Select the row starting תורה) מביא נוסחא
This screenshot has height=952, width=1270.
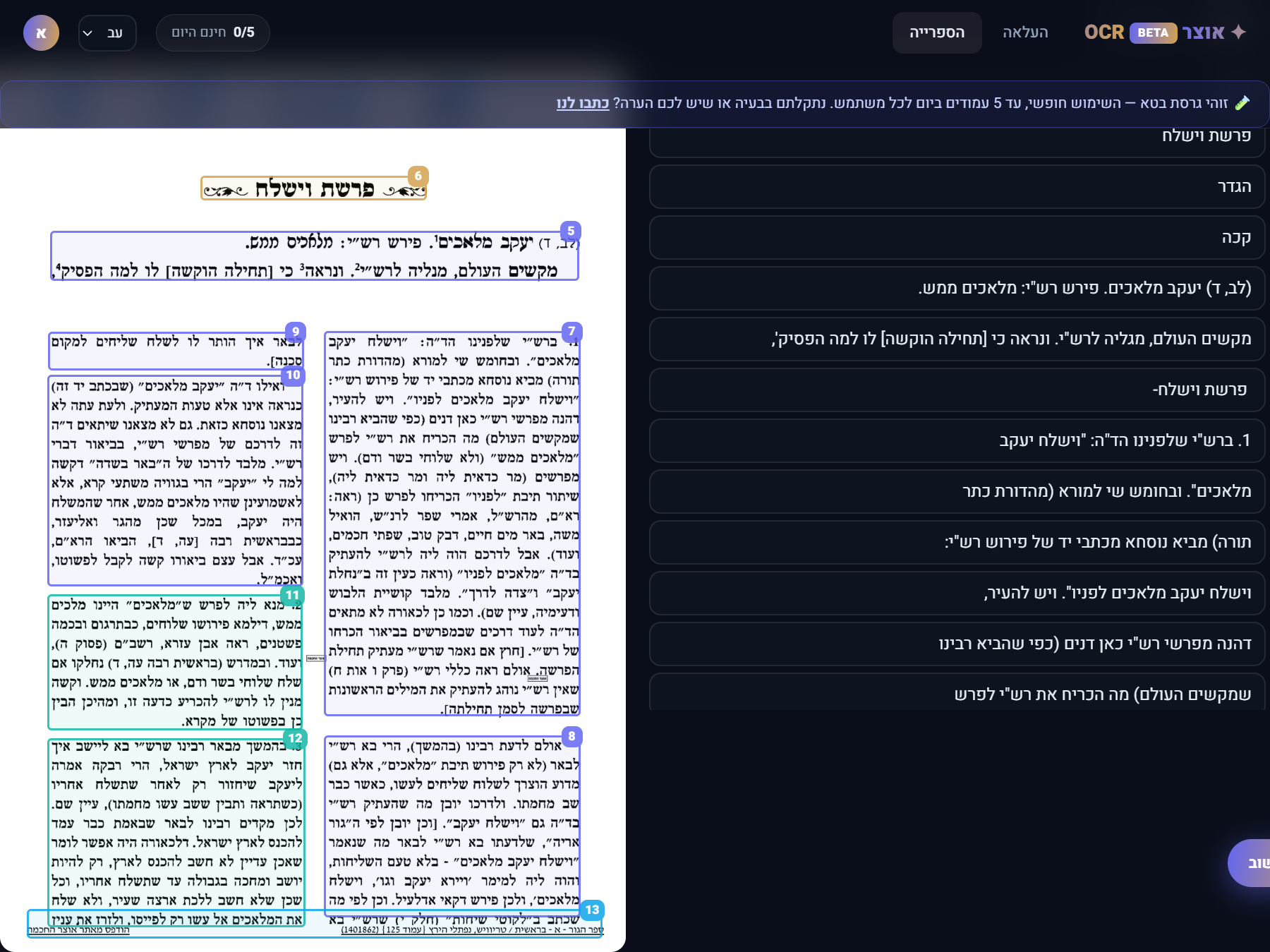tap(957, 543)
